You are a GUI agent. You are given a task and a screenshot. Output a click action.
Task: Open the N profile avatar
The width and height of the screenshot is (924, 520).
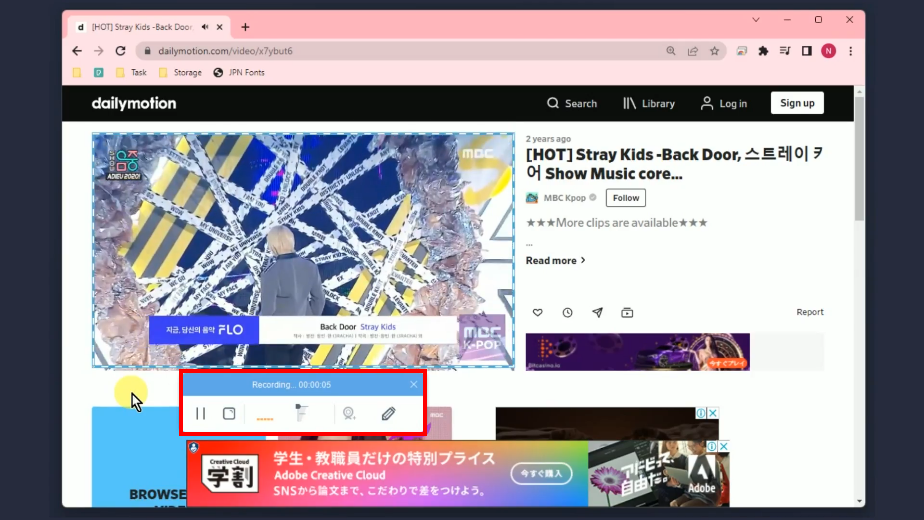829,51
